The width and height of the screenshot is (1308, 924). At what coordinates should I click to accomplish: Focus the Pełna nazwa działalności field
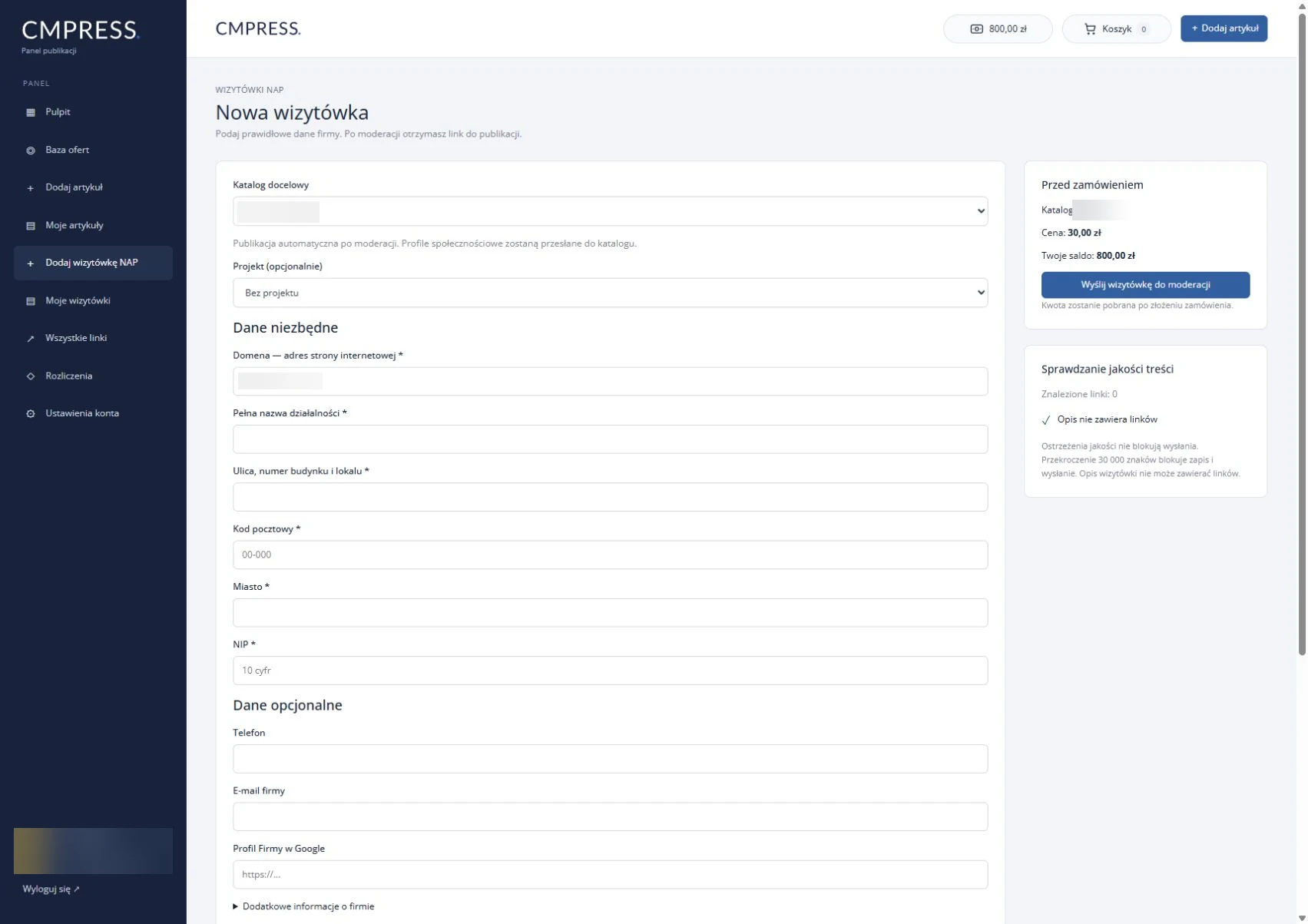pyautogui.click(x=610, y=439)
